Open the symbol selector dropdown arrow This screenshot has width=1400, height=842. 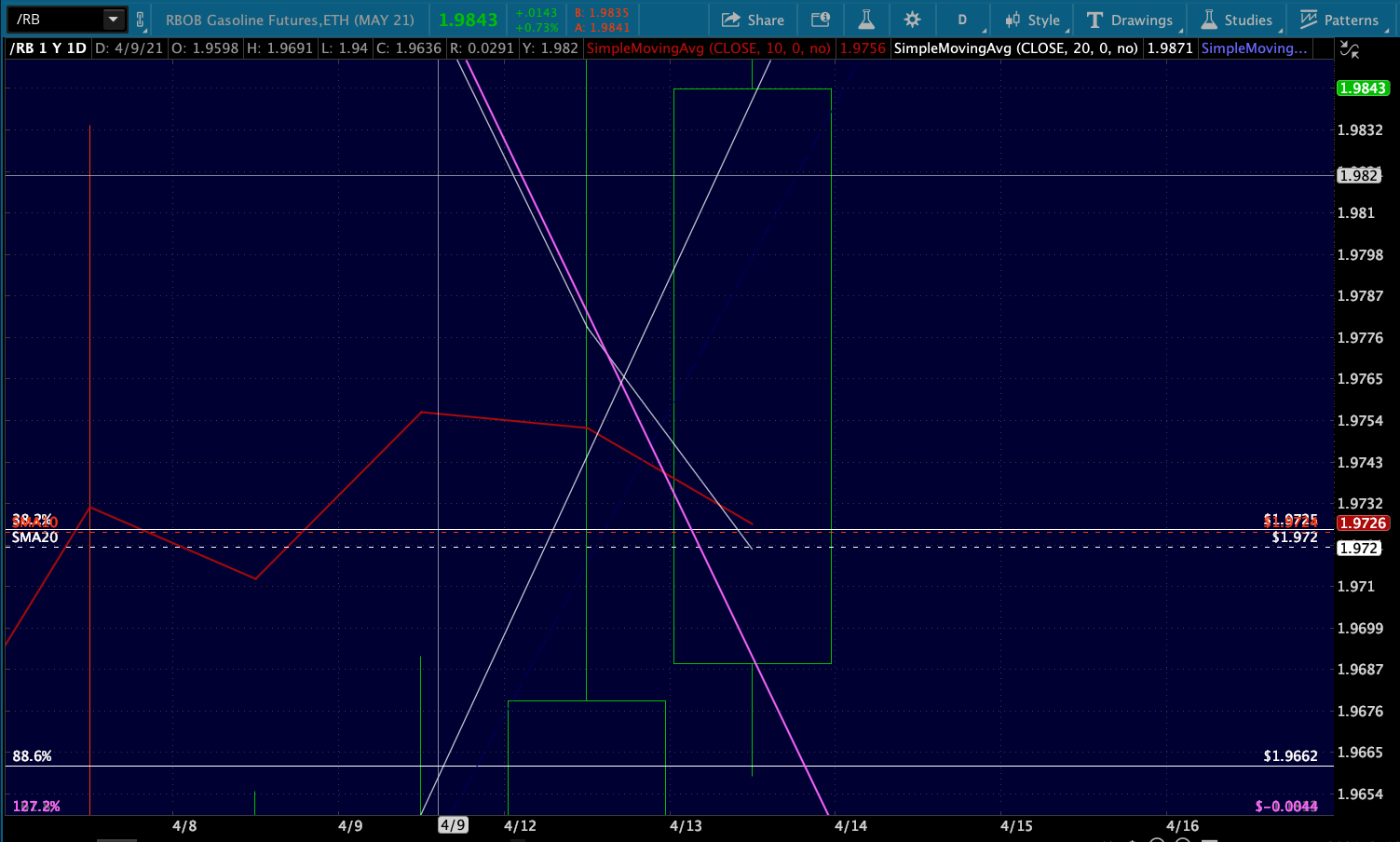(x=114, y=19)
